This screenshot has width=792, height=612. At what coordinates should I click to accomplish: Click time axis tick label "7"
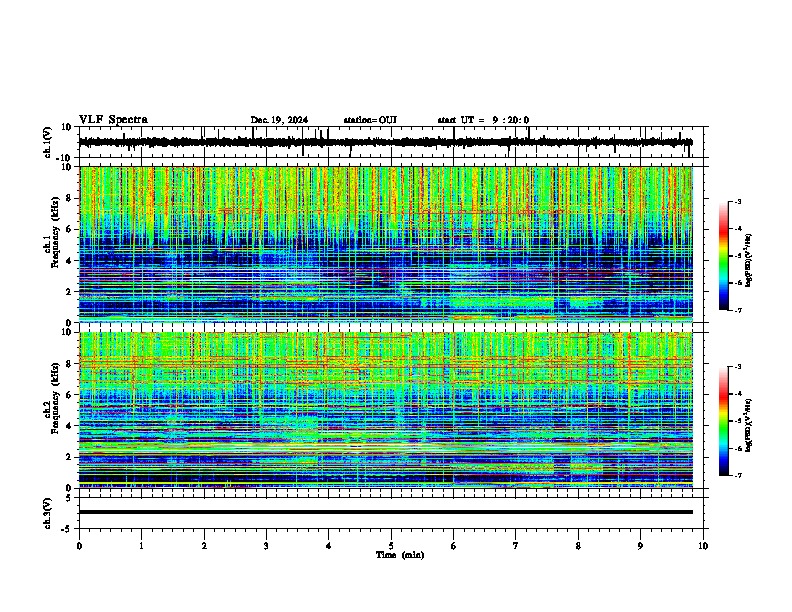(516, 546)
